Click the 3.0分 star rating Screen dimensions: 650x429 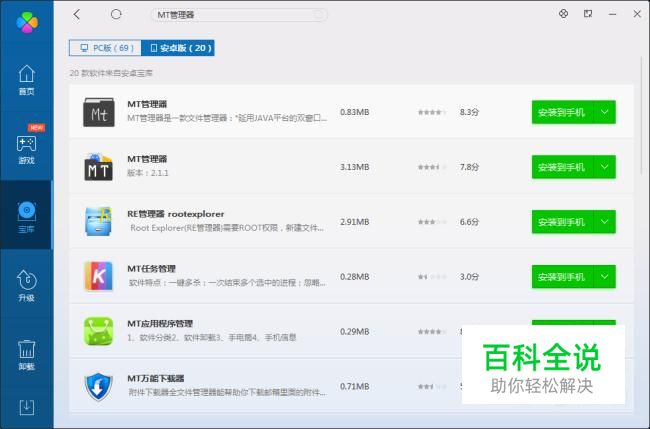432,276
